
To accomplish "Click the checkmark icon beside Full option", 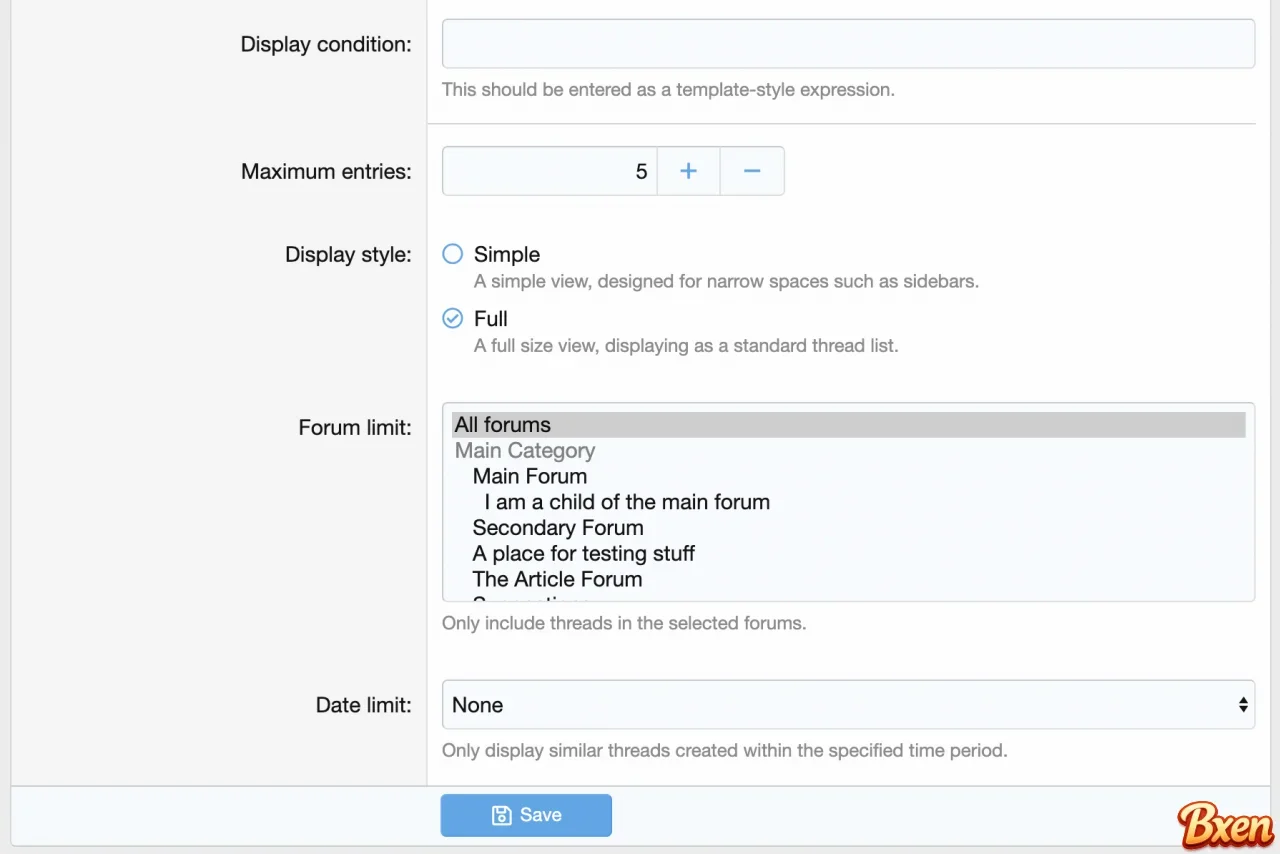I will (x=452, y=318).
